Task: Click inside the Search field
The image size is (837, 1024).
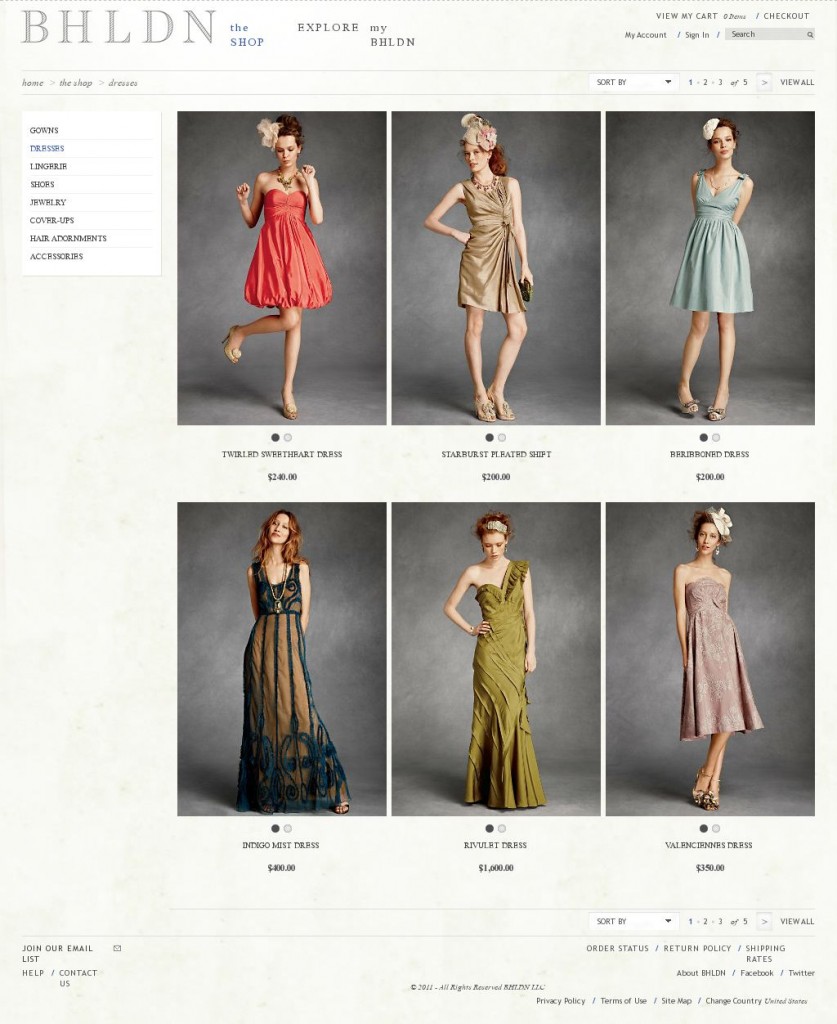Action: (765, 35)
